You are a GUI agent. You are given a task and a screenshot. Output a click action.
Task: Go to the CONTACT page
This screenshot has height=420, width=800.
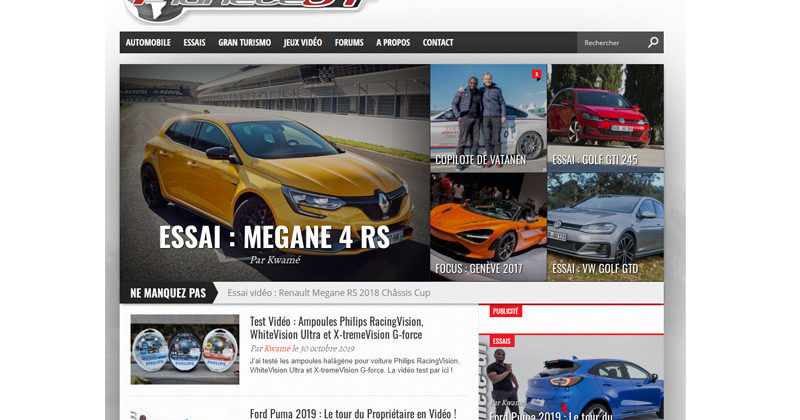point(438,42)
